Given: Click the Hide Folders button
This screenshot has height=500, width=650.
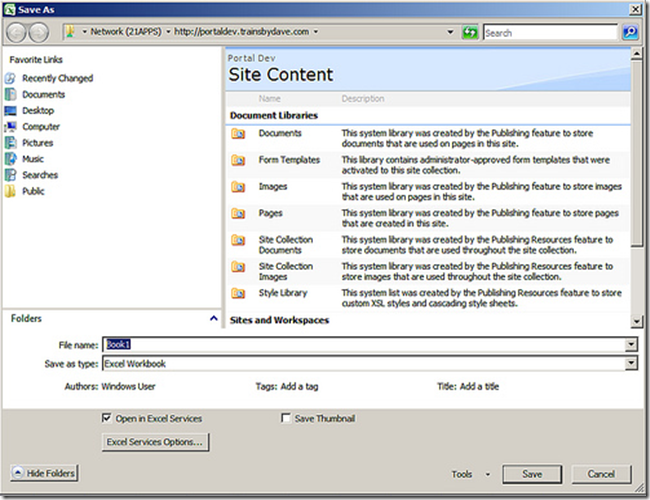Looking at the screenshot, I should 44,473.
